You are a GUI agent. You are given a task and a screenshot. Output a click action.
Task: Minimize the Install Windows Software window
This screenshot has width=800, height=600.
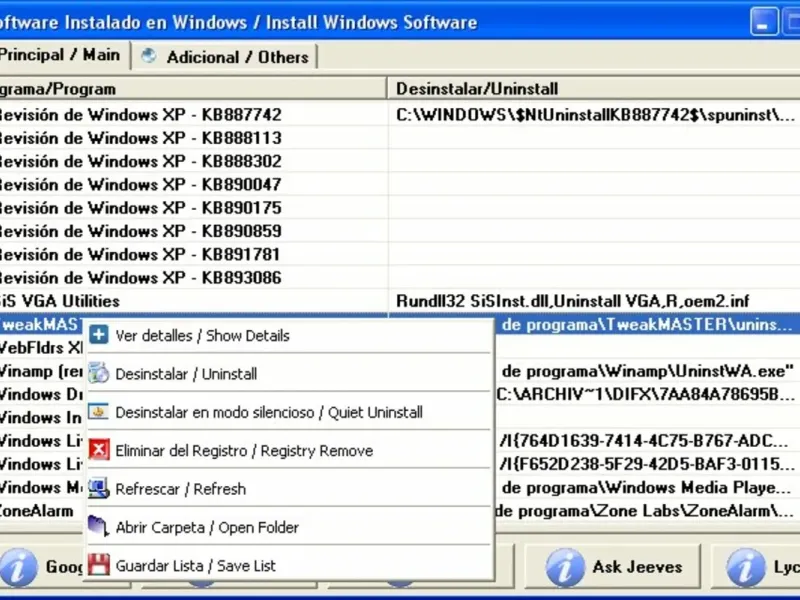764,21
